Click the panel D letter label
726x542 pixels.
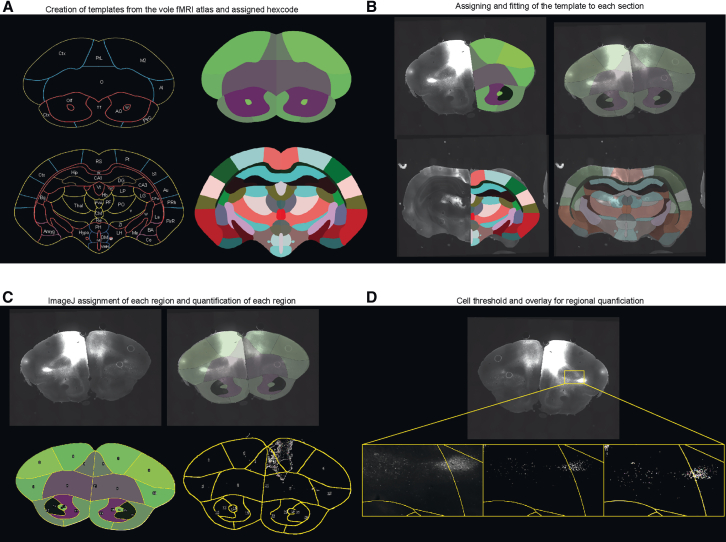372,297
